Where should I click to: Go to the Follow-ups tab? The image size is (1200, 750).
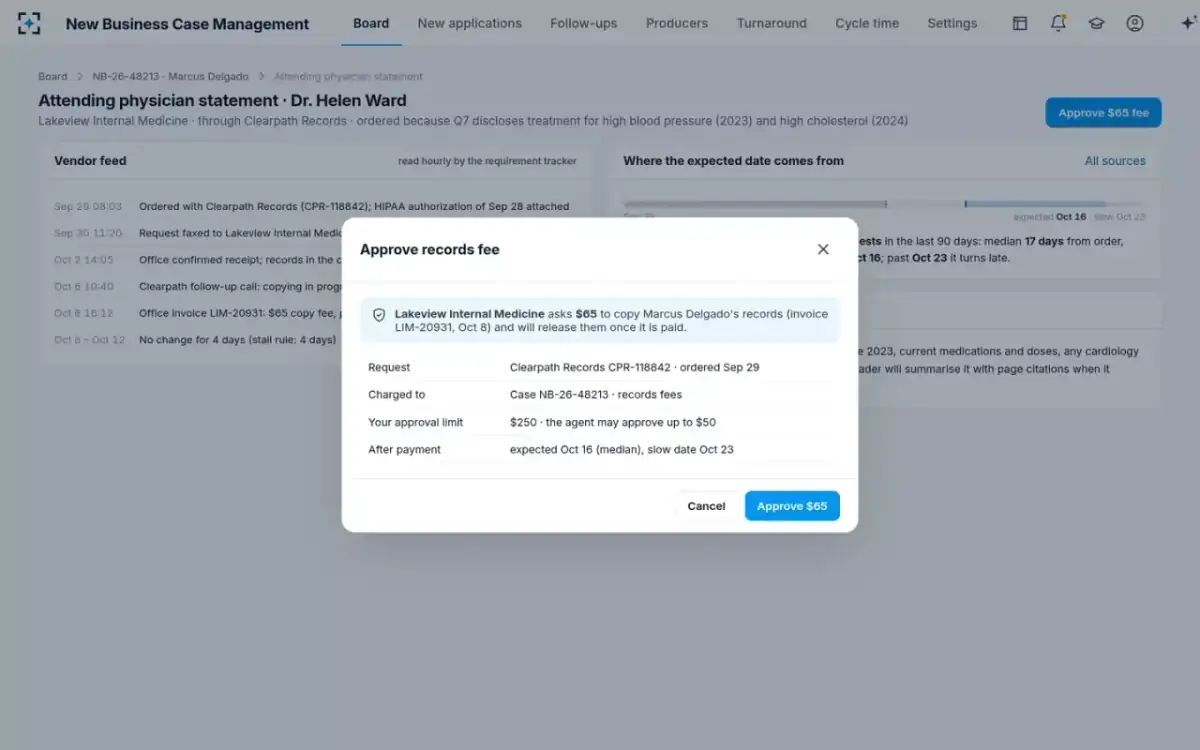[584, 23]
